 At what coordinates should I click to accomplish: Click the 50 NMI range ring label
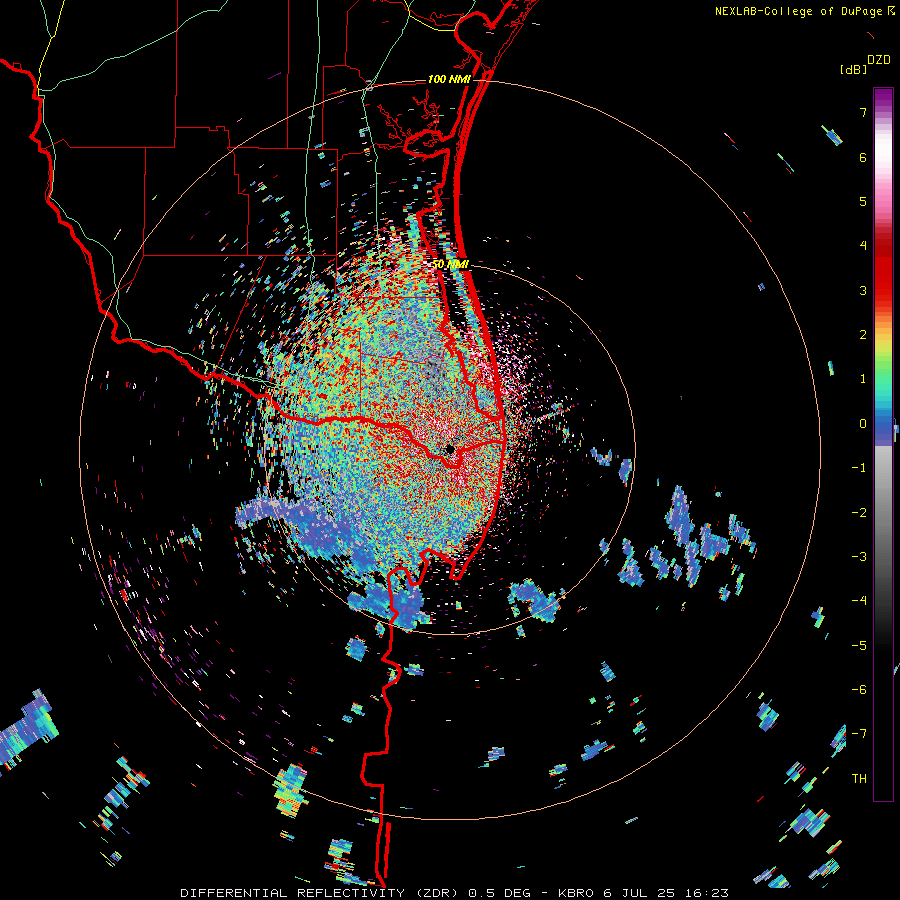(451, 265)
